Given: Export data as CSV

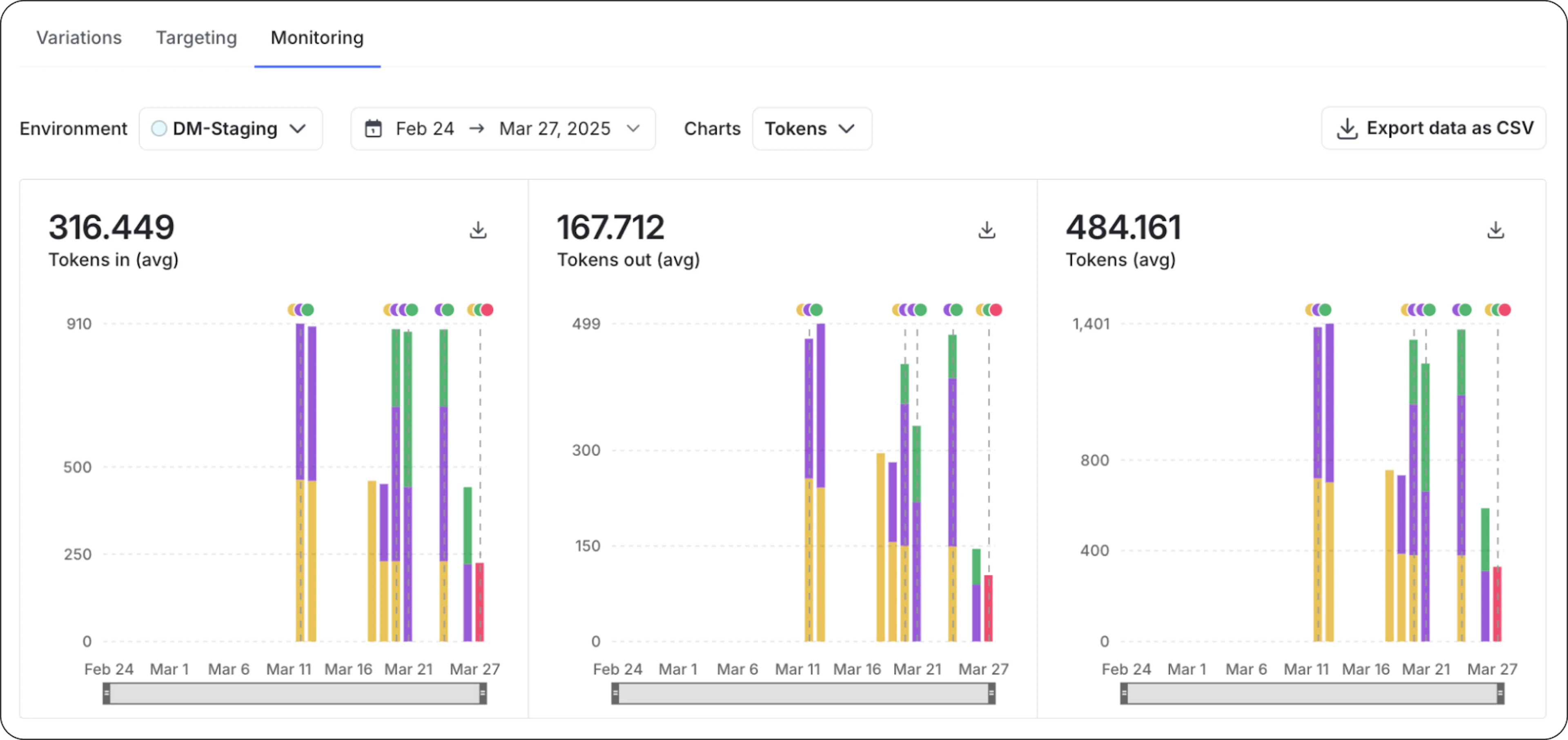Looking at the screenshot, I should 1434,128.
